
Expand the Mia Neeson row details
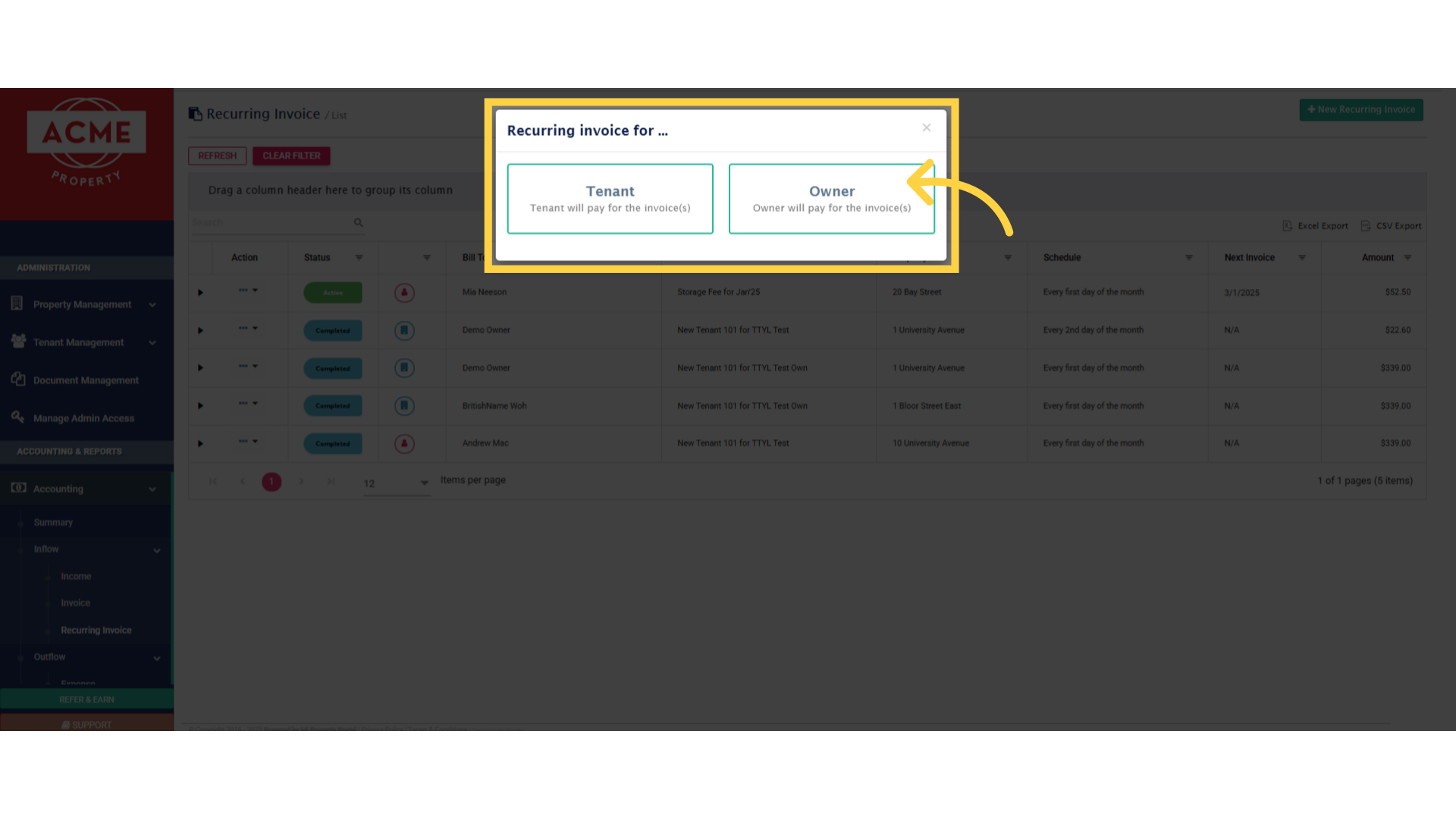pyautogui.click(x=200, y=293)
